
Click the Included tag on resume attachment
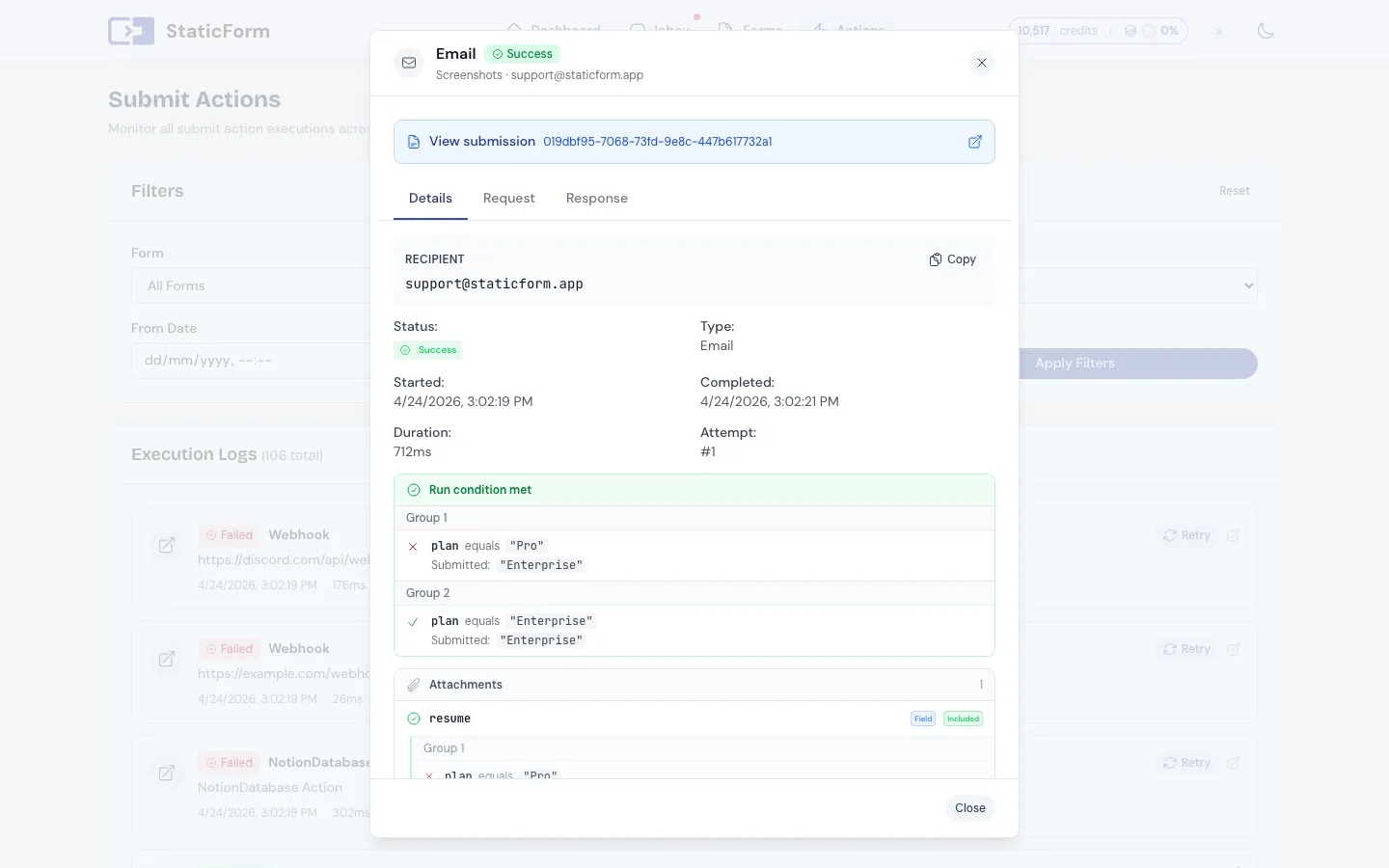963,719
